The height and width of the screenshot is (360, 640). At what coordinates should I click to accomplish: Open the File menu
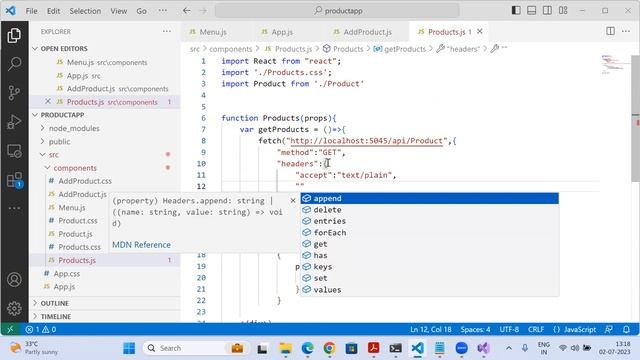pos(31,11)
